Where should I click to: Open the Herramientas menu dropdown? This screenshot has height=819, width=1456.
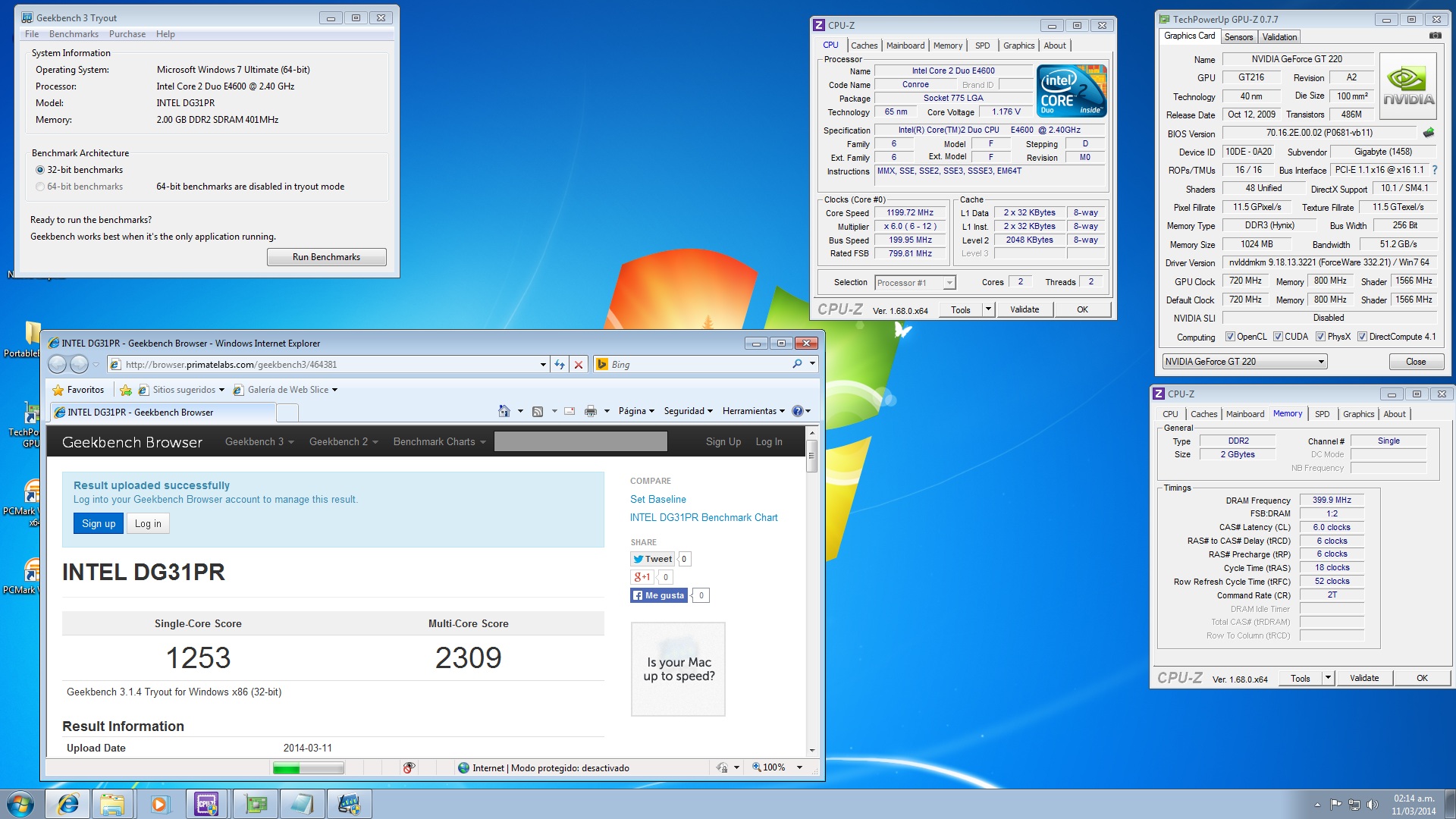pos(754,411)
